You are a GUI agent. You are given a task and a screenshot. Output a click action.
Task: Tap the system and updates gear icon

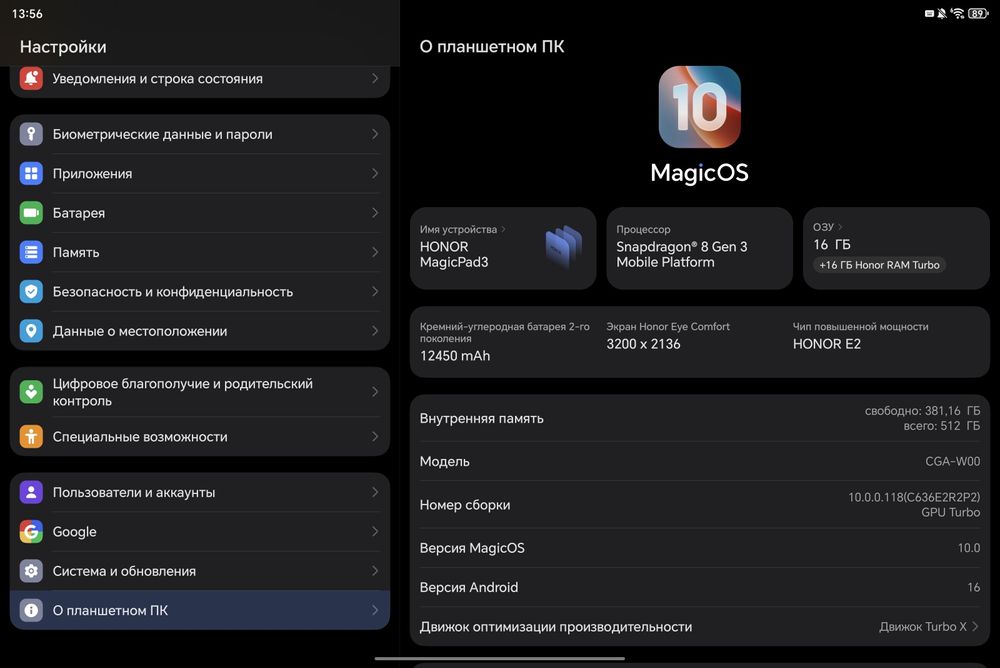31,571
